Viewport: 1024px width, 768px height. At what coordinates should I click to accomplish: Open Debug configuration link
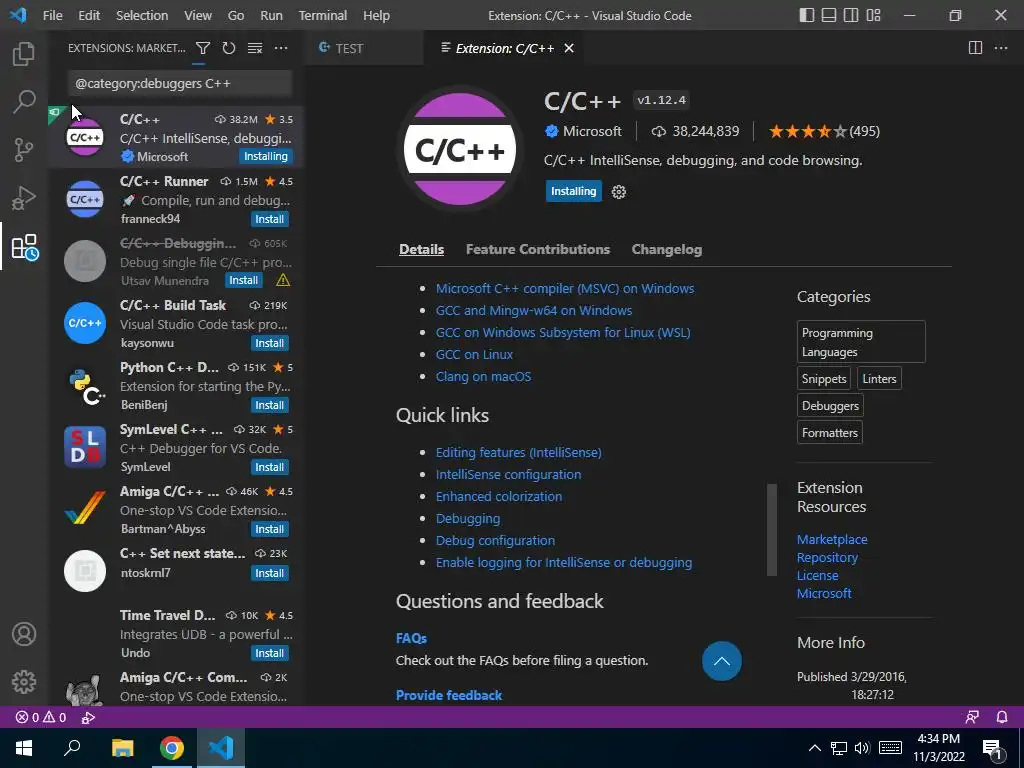[x=495, y=541]
